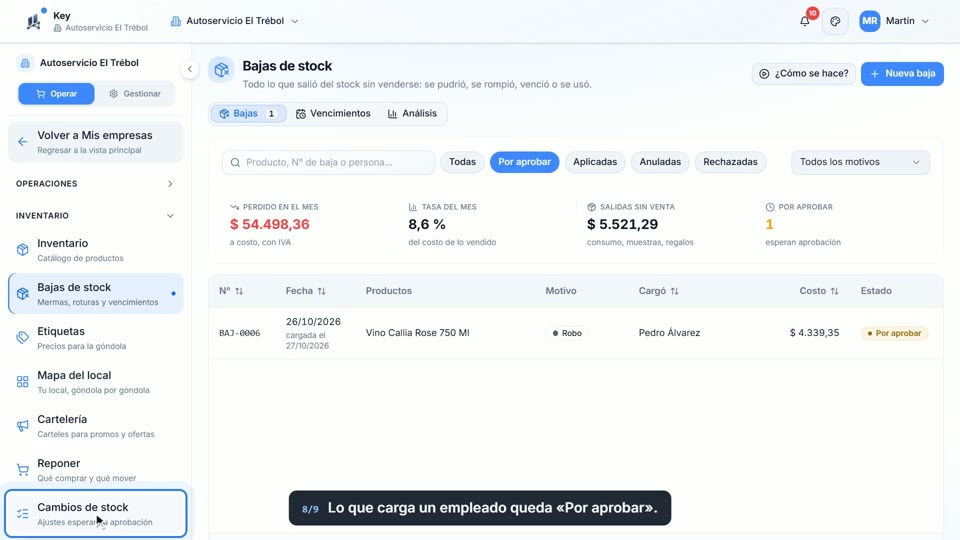Open the Martín user menu
Screen dimensions: 960x540
click(x=894, y=21)
